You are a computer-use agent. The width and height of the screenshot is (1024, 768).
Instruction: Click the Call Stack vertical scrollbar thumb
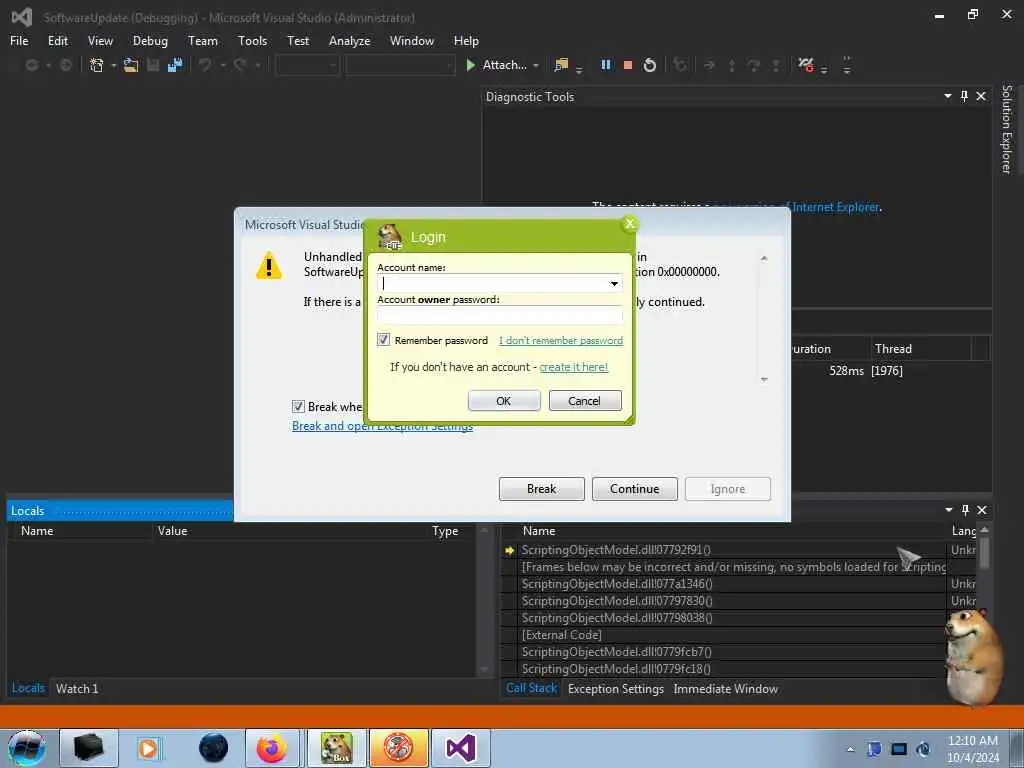[x=984, y=552]
